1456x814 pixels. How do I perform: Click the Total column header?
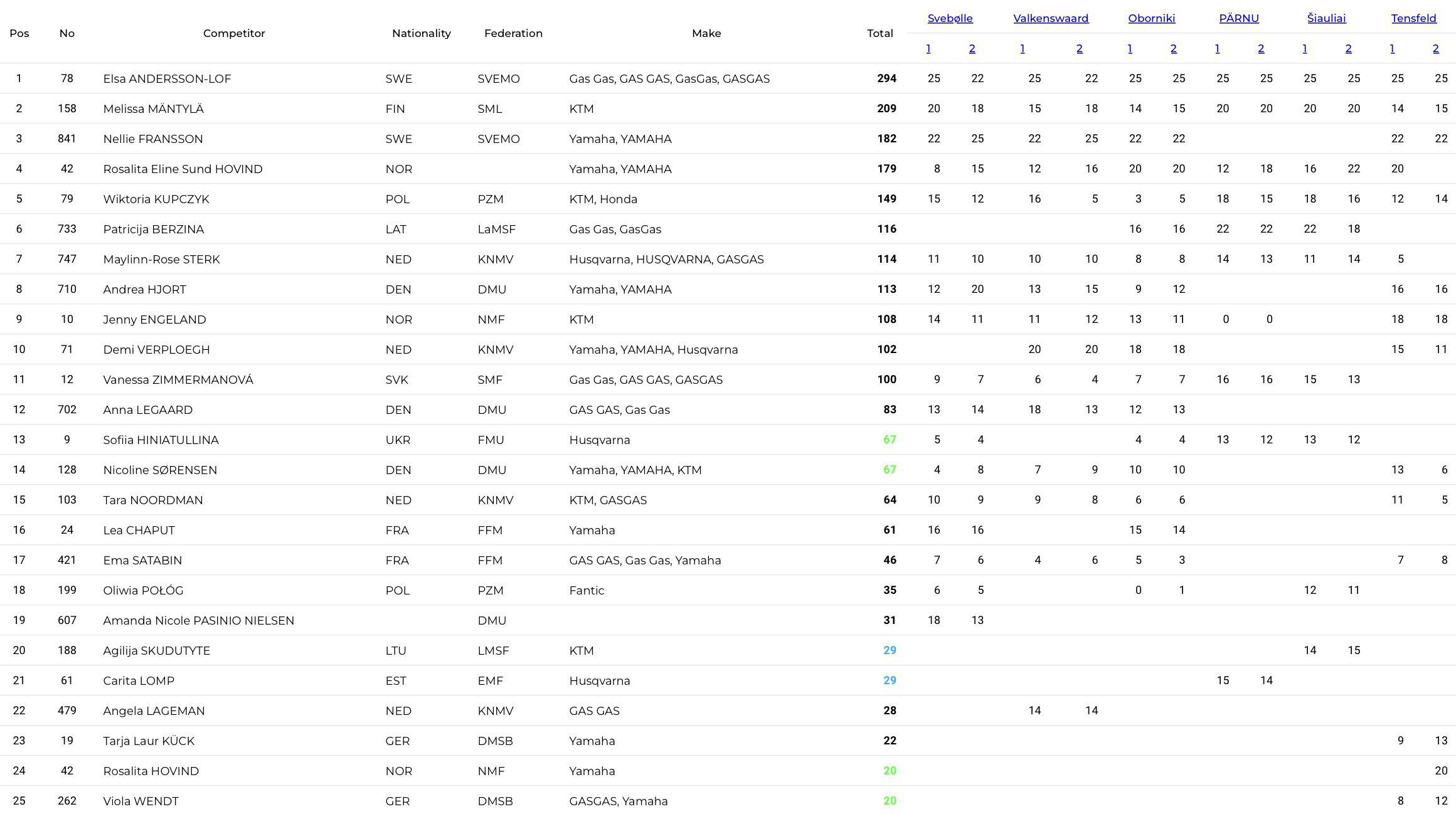tap(879, 33)
